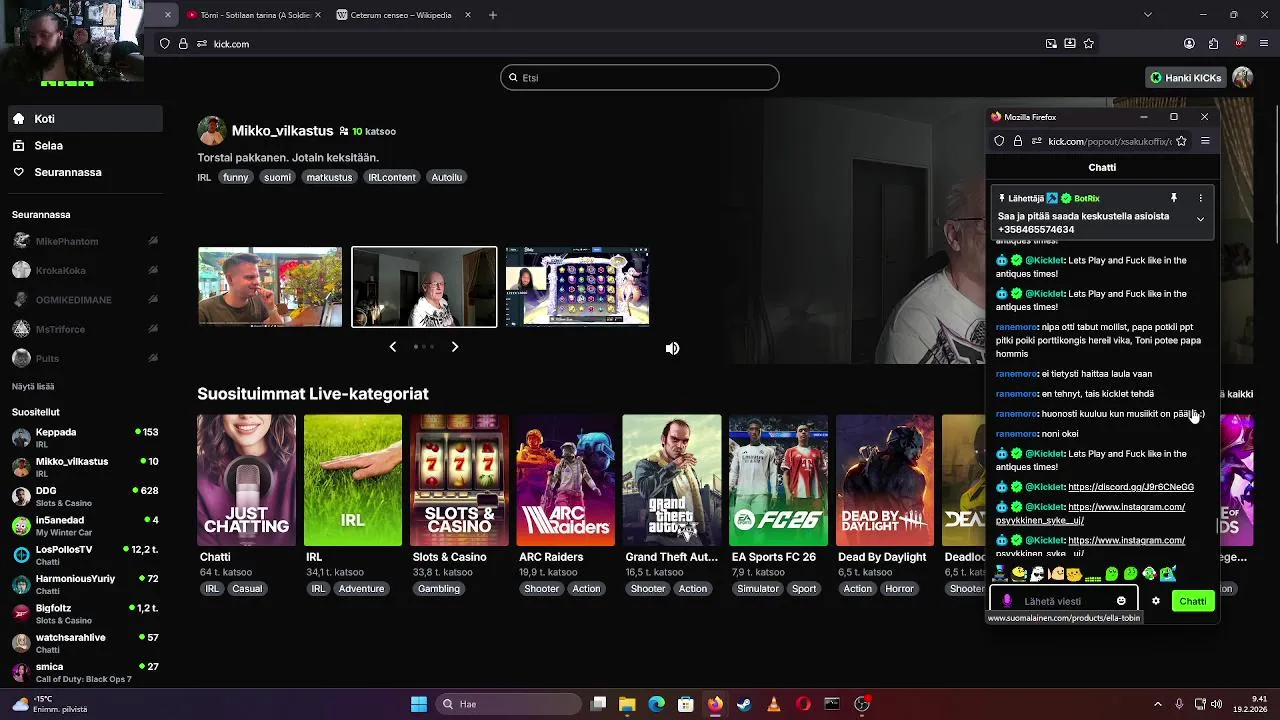Open a new browser tab with plus

tap(493, 15)
